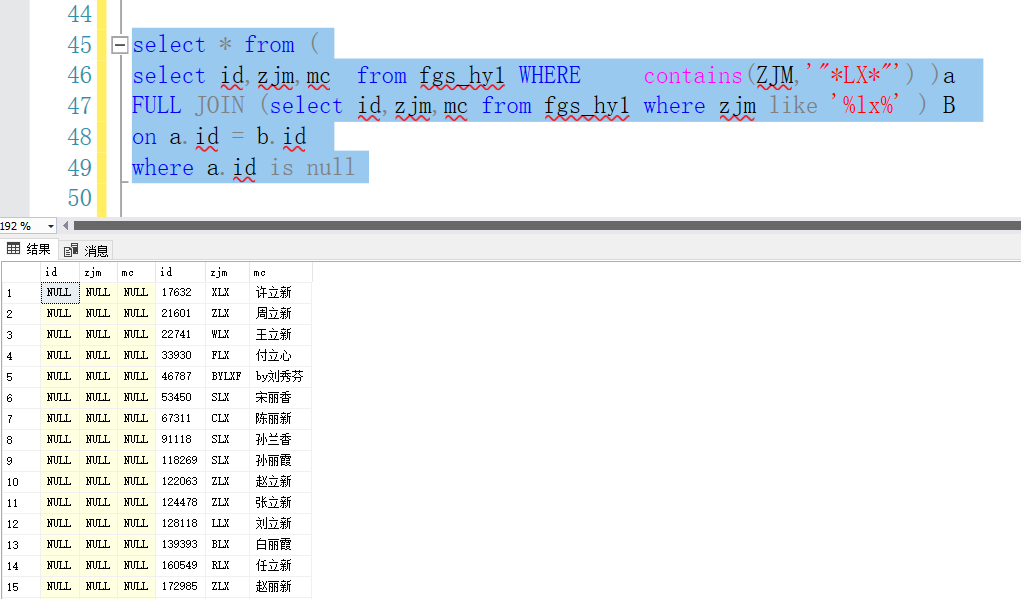This screenshot has height=599, width=1021.
Task: Select the cell with id 91118
Action: (x=180, y=439)
